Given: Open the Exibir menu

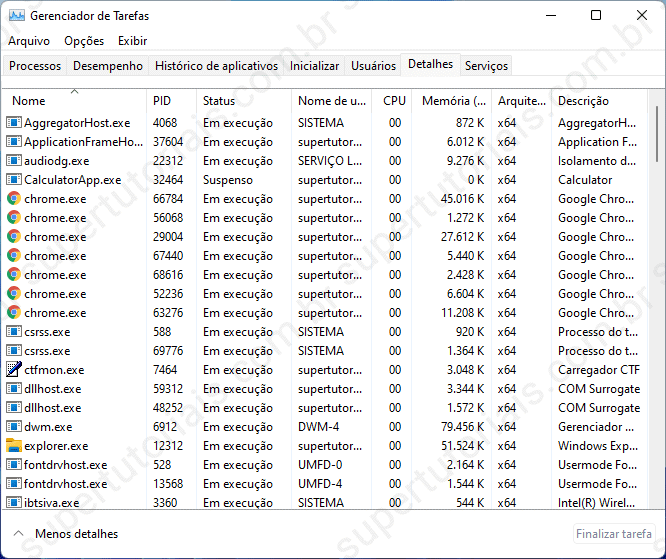Looking at the screenshot, I should coord(132,41).
